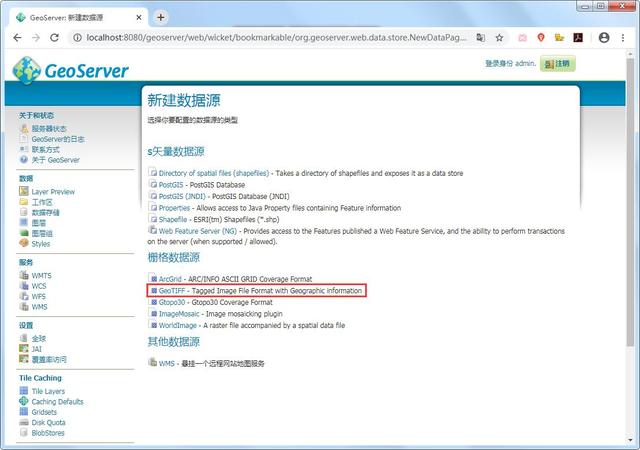Click the scrollbar down arrow
Image resolution: width=640 pixels, height=450 pixels.
(631, 440)
